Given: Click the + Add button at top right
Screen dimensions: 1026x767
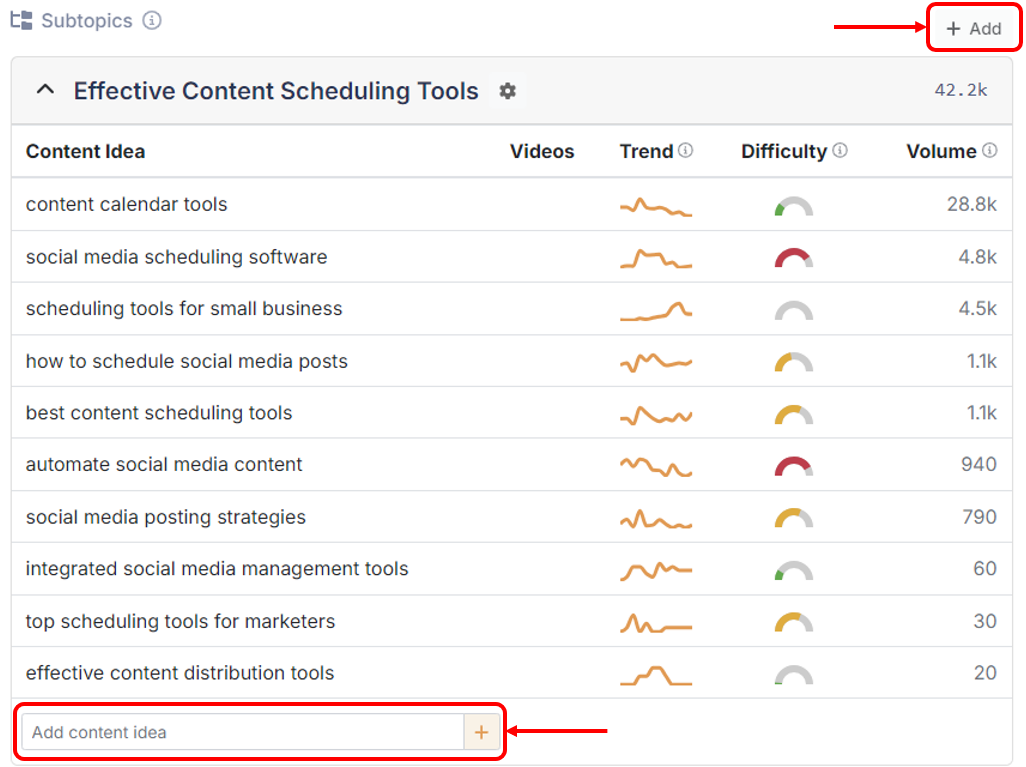Looking at the screenshot, I should pos(972,28).
